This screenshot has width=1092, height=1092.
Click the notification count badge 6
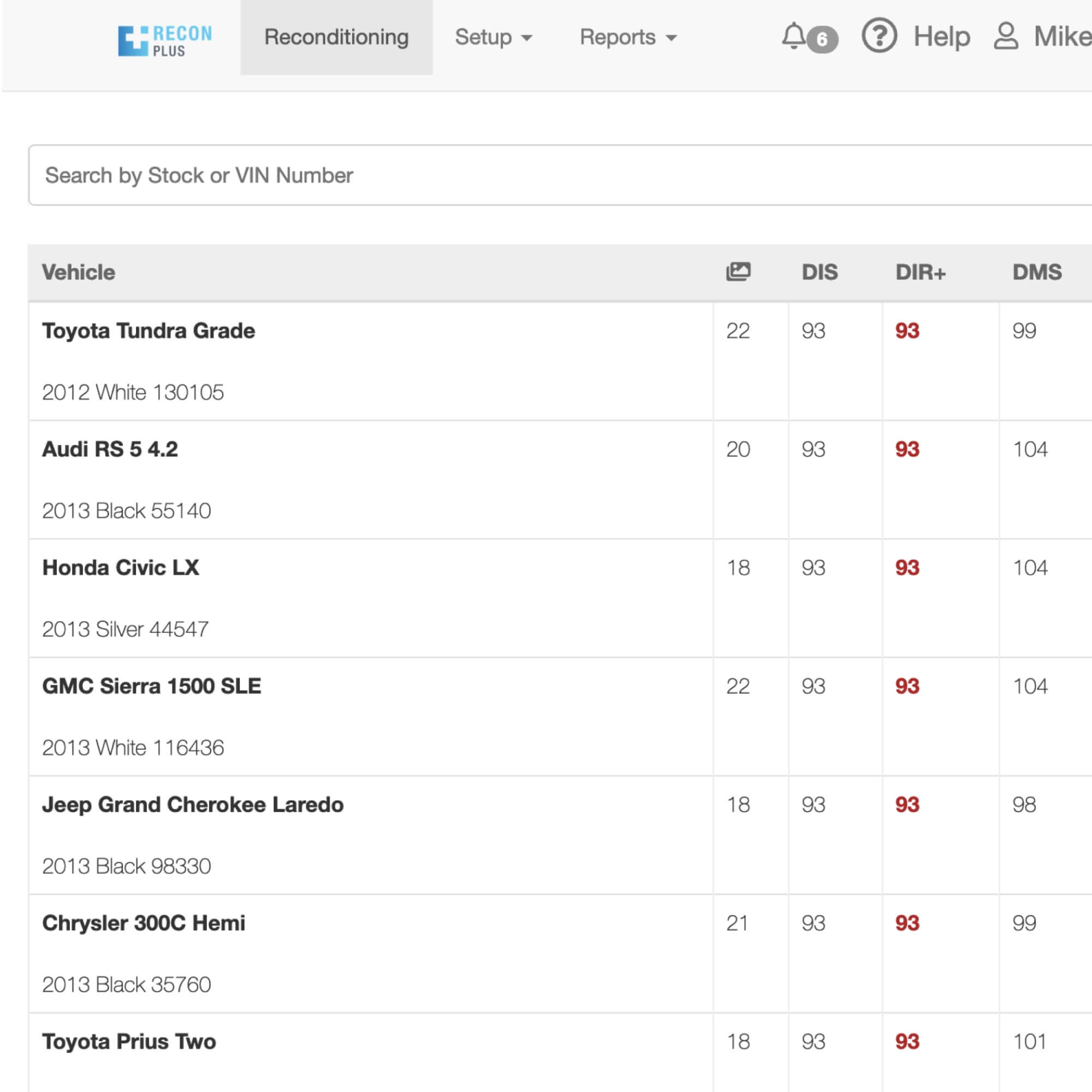pos(822,39)
